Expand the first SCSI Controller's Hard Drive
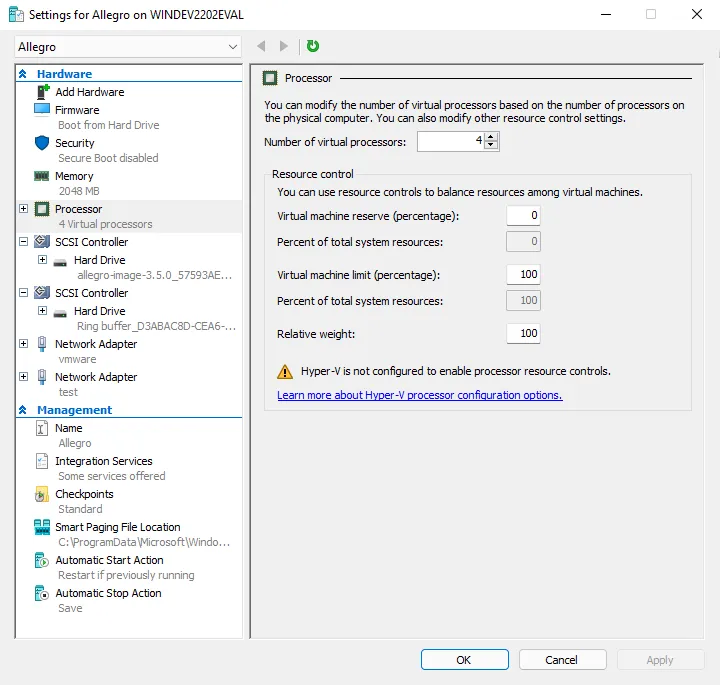 click(x=42, y=260)
